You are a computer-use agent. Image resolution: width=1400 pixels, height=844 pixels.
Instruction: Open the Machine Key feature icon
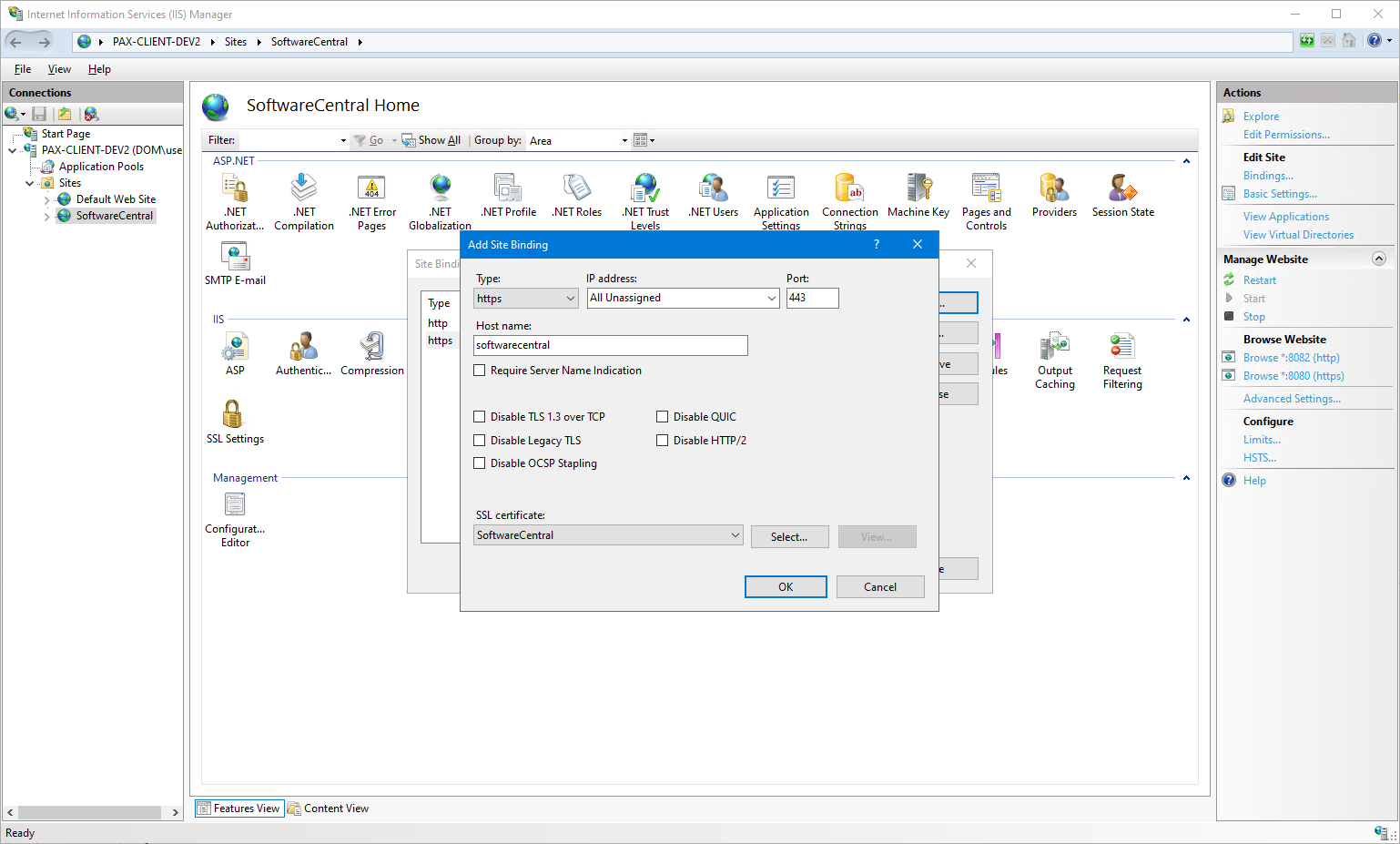(x=918, y=189)
